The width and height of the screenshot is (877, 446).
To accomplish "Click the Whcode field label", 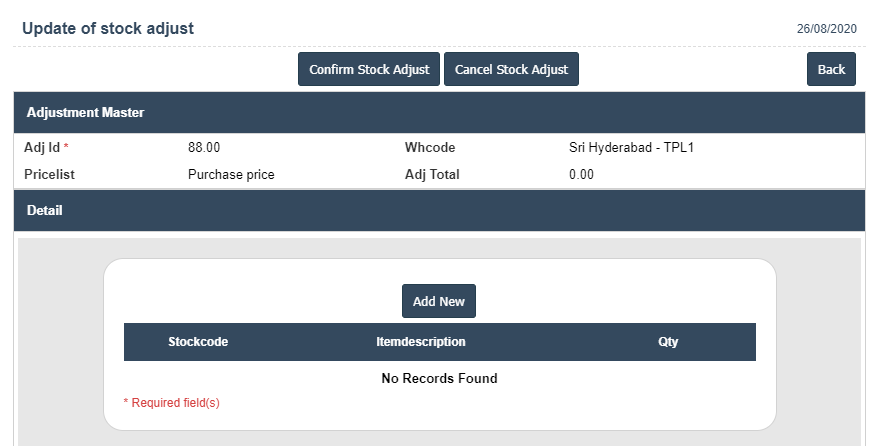I will point(430,148).
